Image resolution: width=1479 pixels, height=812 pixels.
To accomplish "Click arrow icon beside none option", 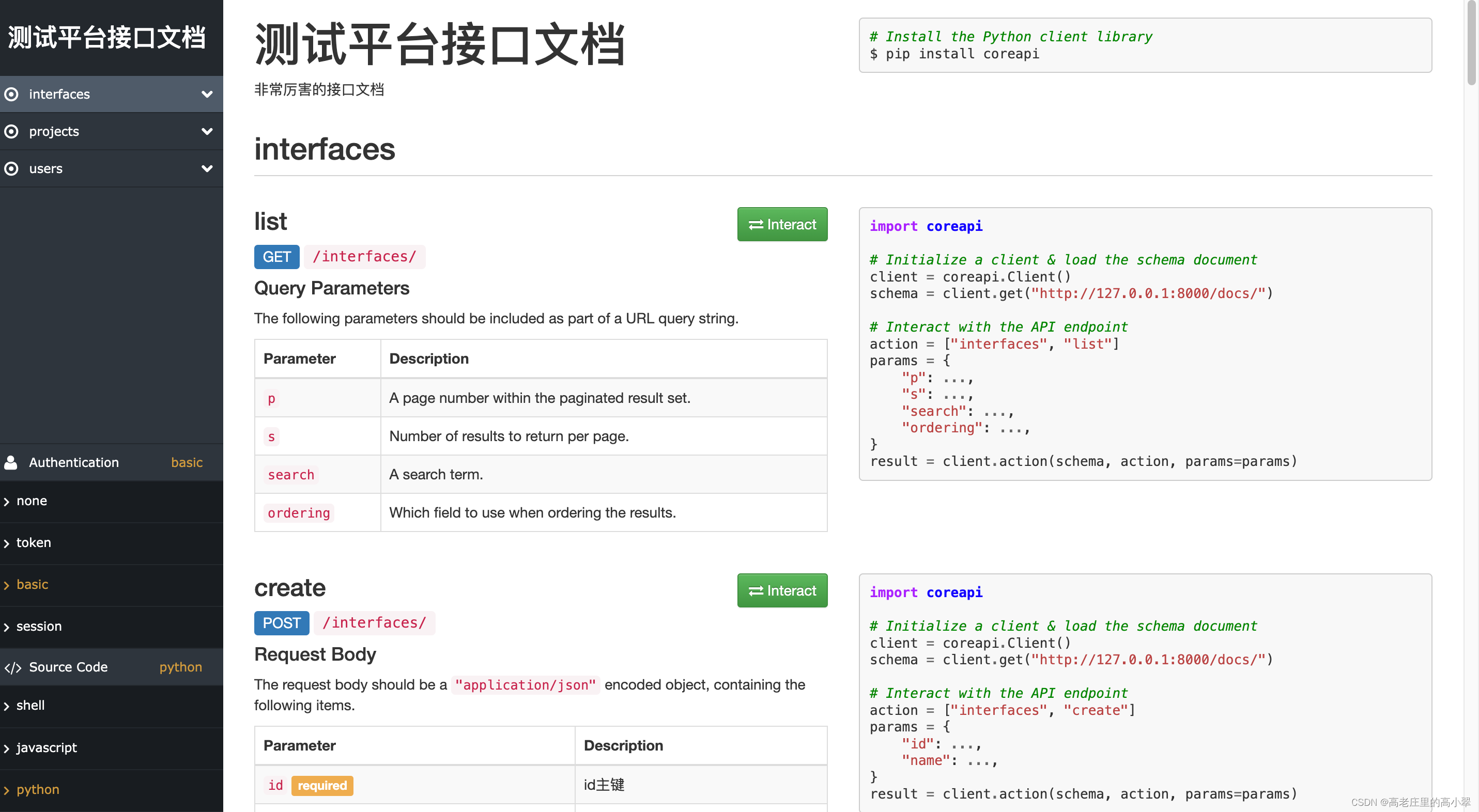I will click(x=7, y=502).
